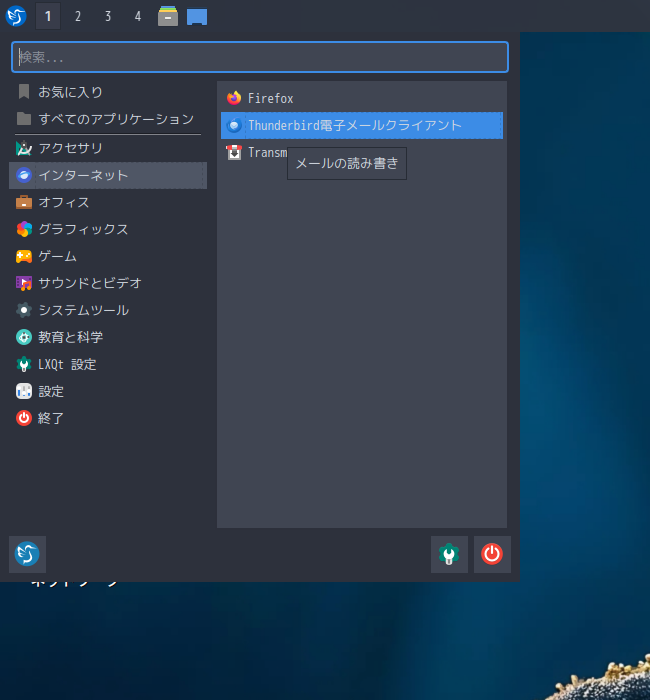Switch to workspace 4
The height and width of the screenshot is (700, 650).
(x=138, y=16)
